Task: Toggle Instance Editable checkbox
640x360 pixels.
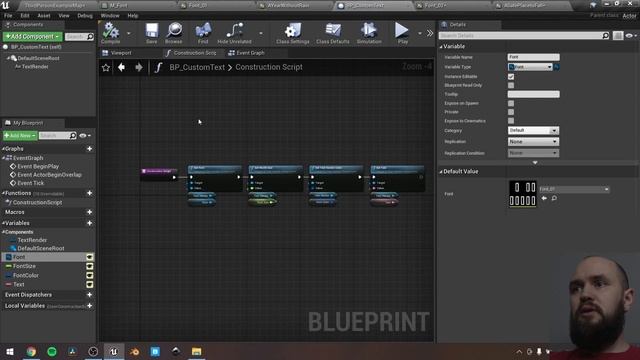Action: pyautogui.click(x=511, y=77)
